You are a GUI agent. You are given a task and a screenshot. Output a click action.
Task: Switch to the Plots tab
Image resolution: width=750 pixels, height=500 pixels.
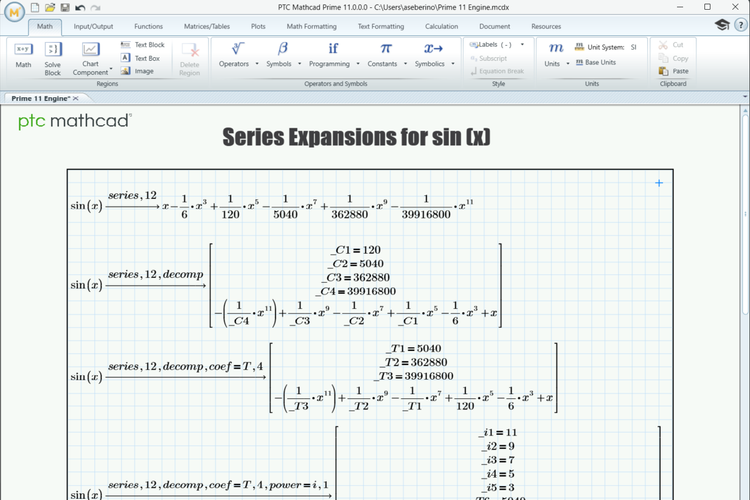pyautogui.click(x=259, y=26)
